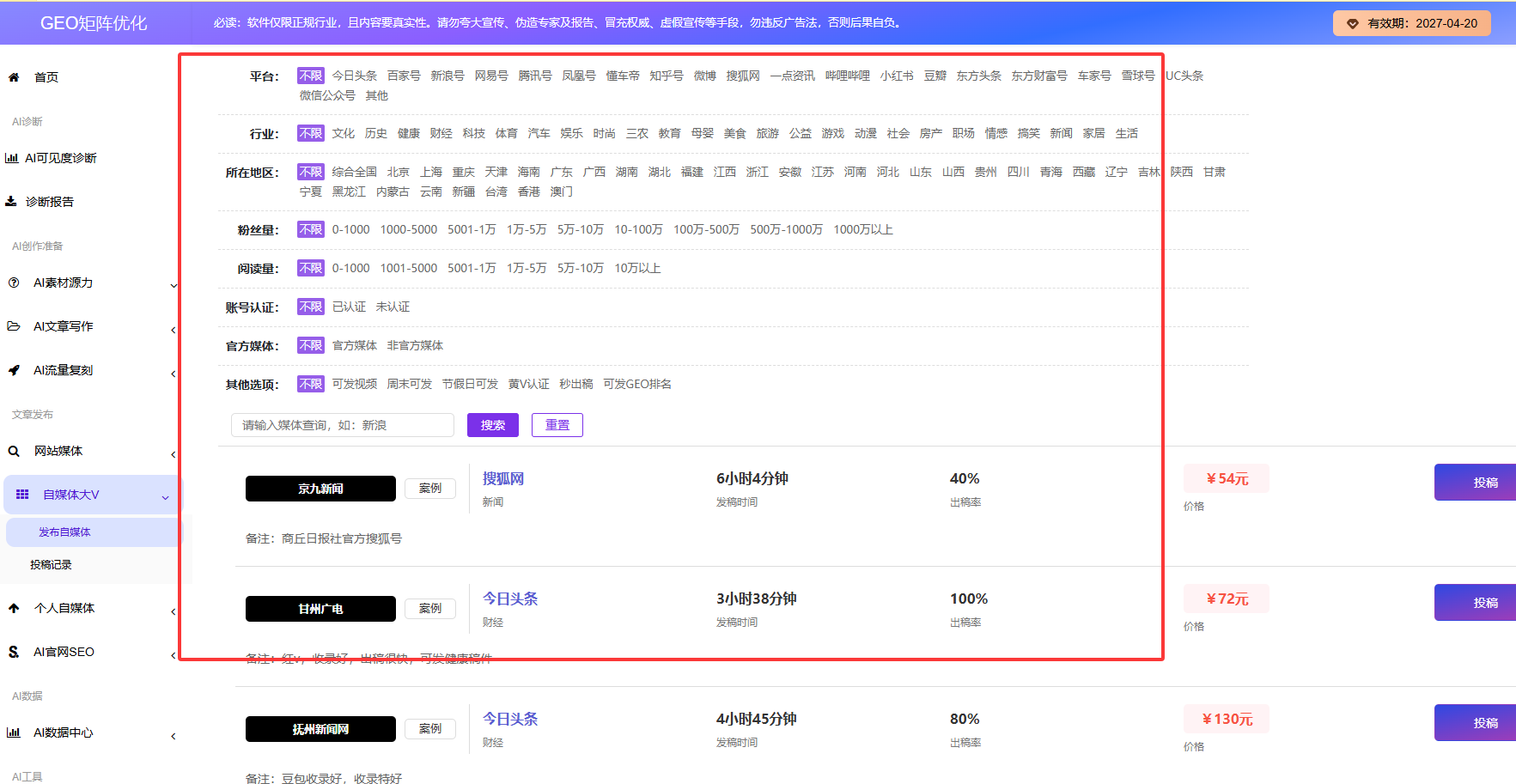The image size is (1516, 784).
Task: Click the up arrow icon for 个人自媒体
Action: [x=14, y=608]
